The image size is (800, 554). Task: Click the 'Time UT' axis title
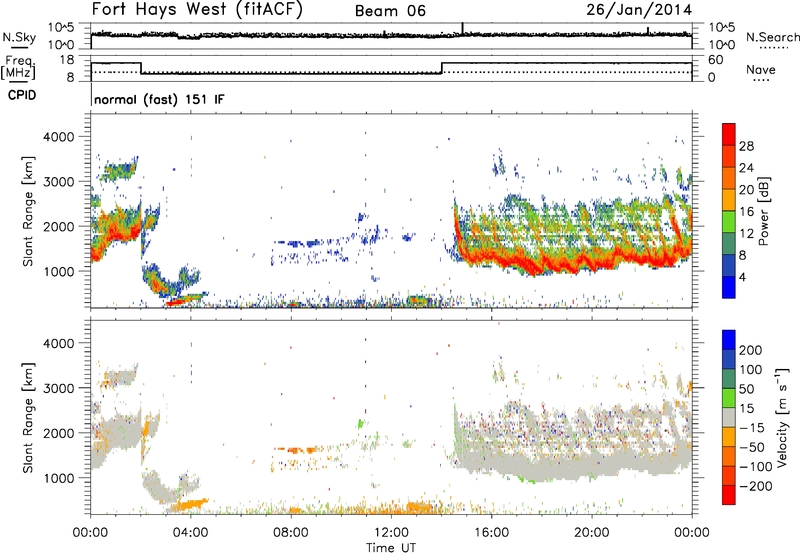click(x=391, y=548)
